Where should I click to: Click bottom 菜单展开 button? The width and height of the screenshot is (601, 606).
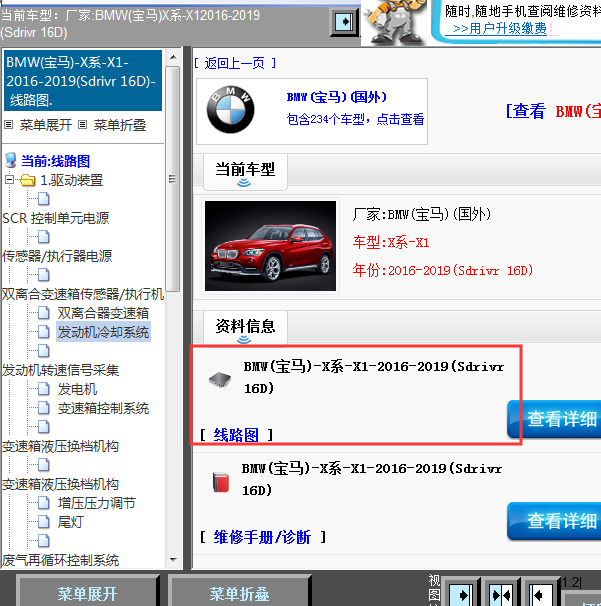click(x=87, y=593)
